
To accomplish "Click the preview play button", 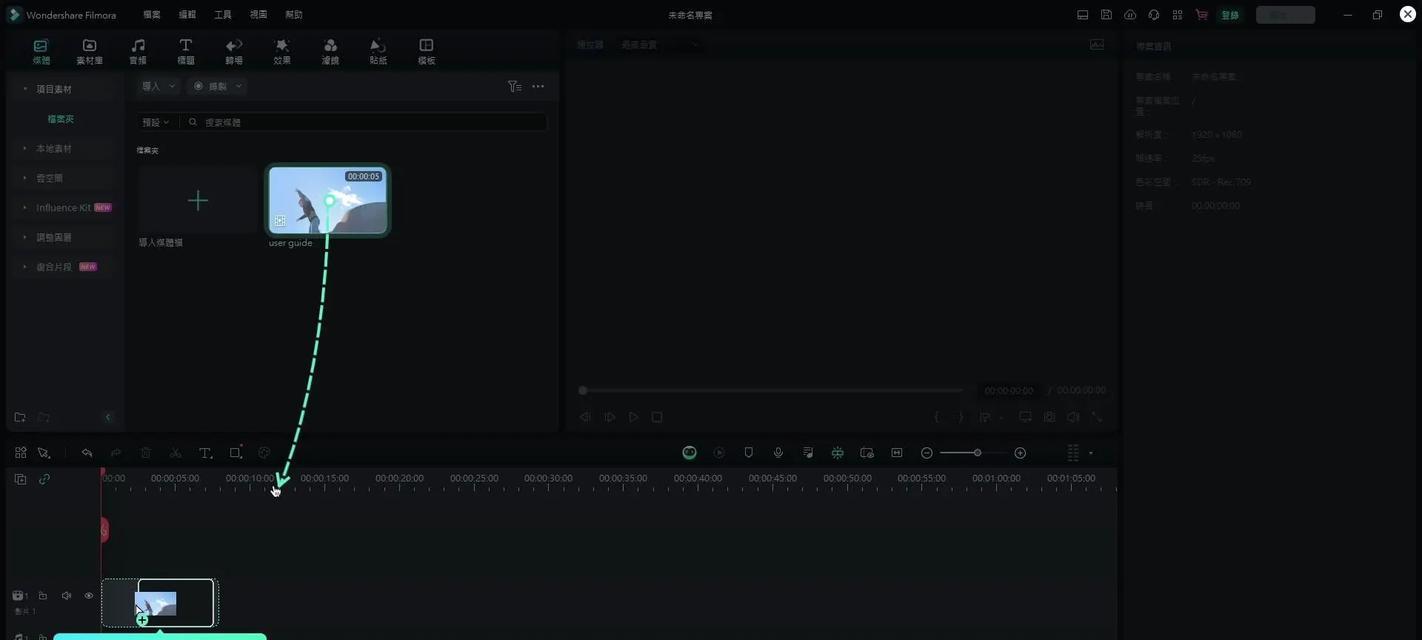I will 633,417.
